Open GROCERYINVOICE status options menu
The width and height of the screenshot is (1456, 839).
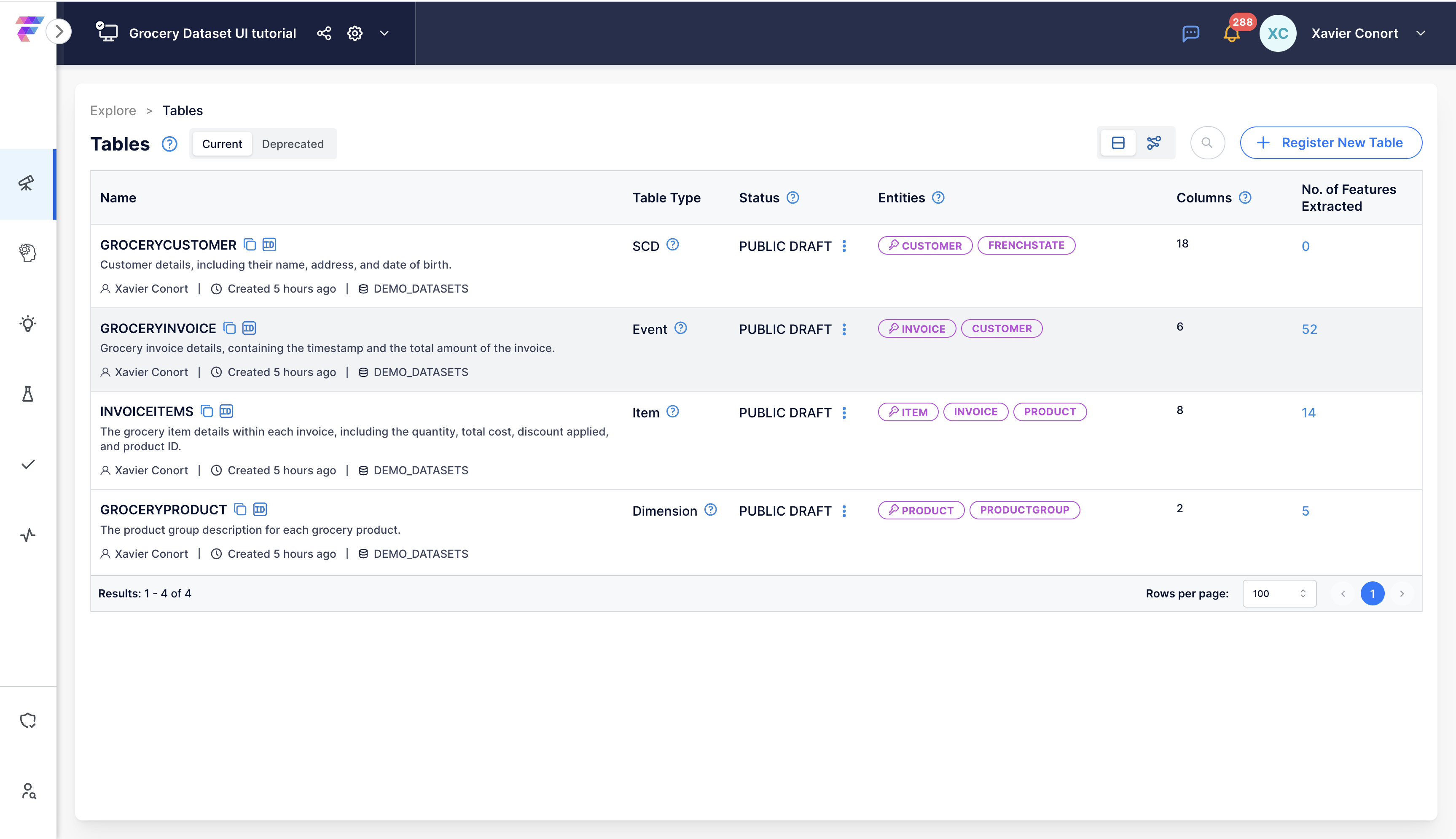coord(844,330)
